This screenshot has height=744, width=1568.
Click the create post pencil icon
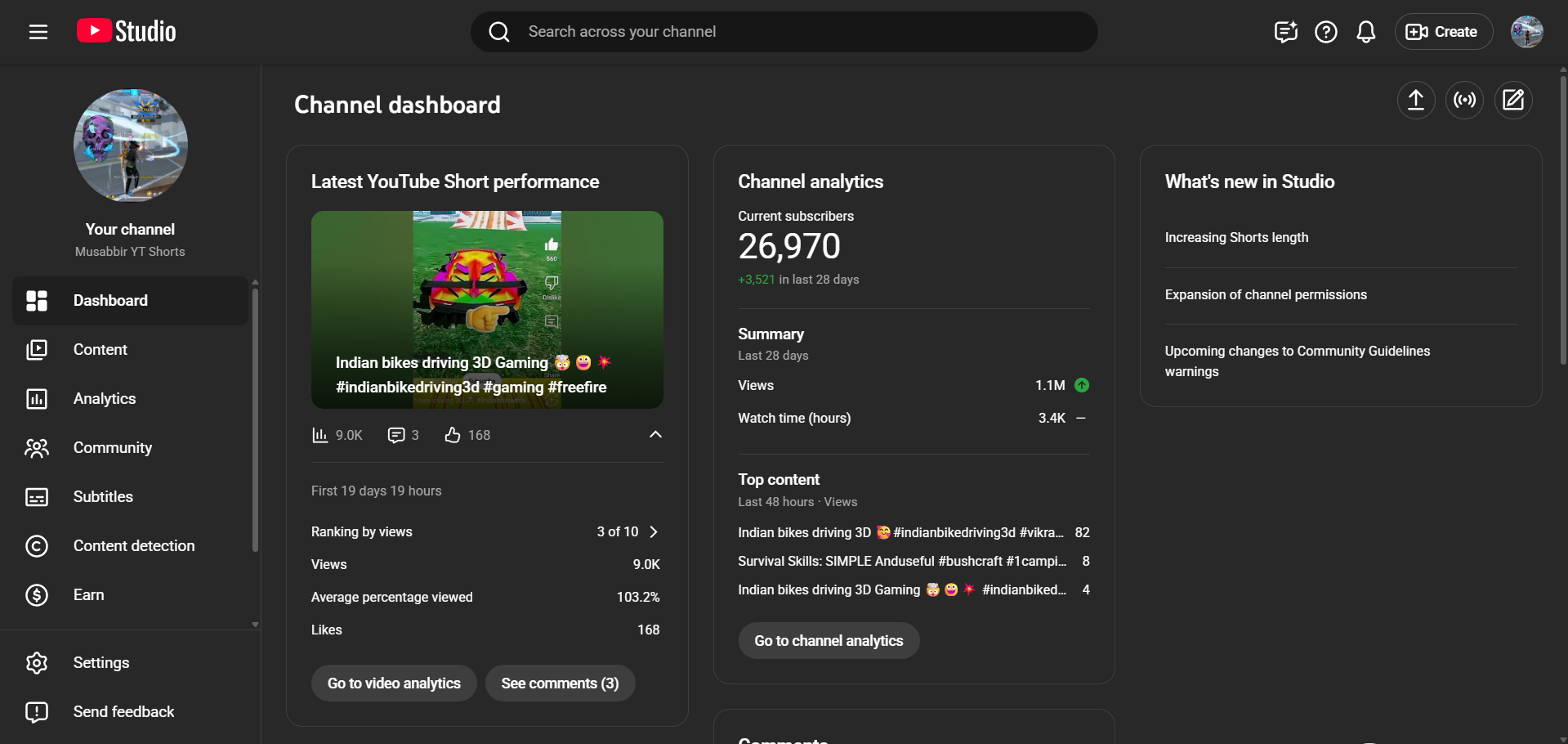1513,100
